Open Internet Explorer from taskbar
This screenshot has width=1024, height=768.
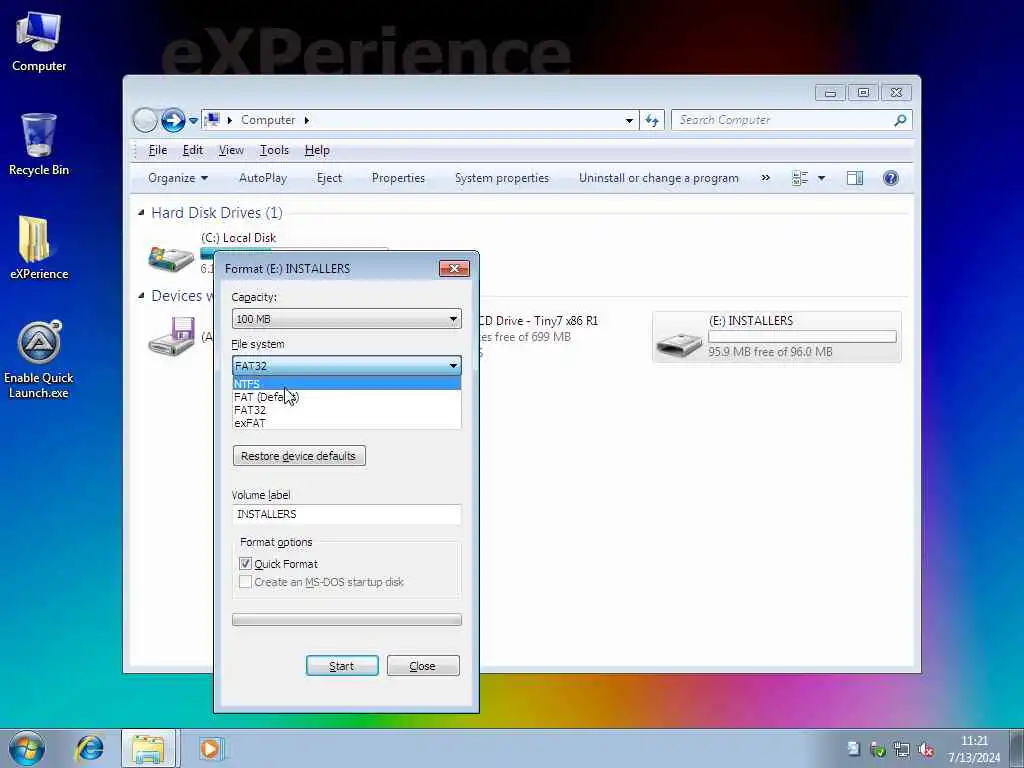pyautogui.click(x=90, y=748)
